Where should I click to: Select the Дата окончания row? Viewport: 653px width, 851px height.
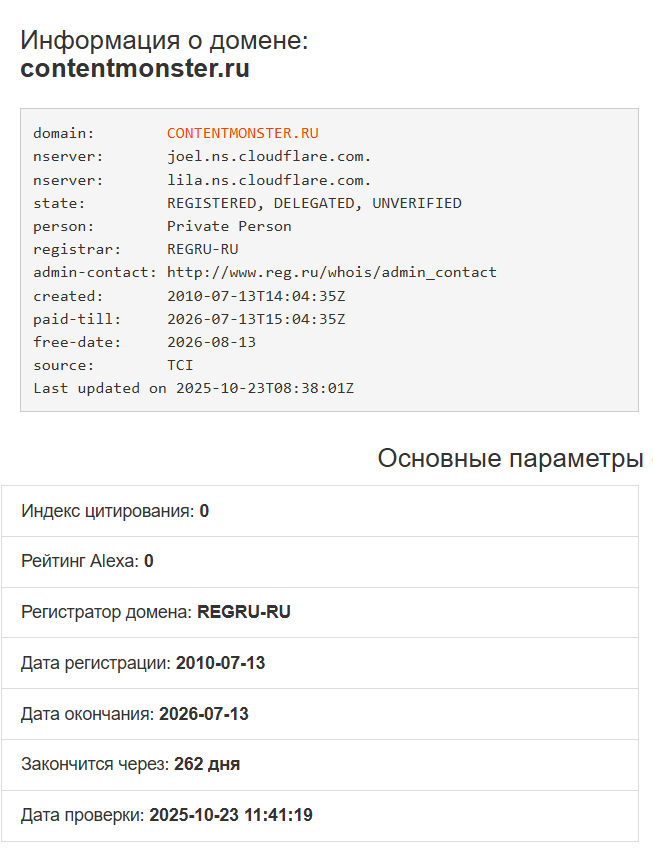tap(319, 714)
